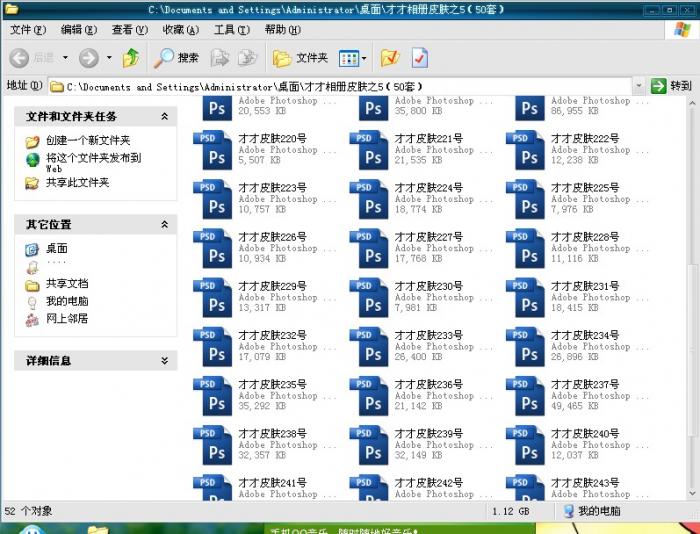This screenshot has height=534, width=700.
Task: Select the 才才皮肤228号 PSD file icon
Action: pyautogui.click(x=525, y=248)
